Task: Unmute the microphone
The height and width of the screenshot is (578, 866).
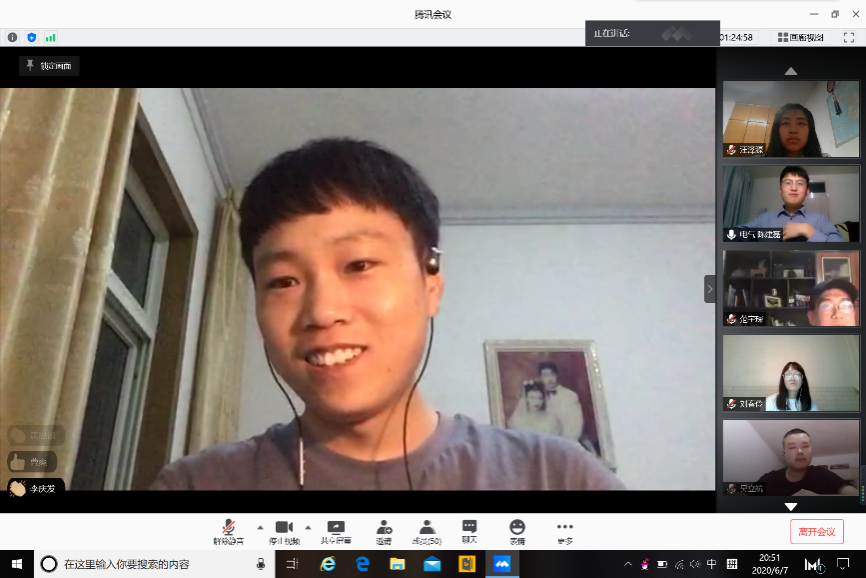Action: [x=229, y=532]
